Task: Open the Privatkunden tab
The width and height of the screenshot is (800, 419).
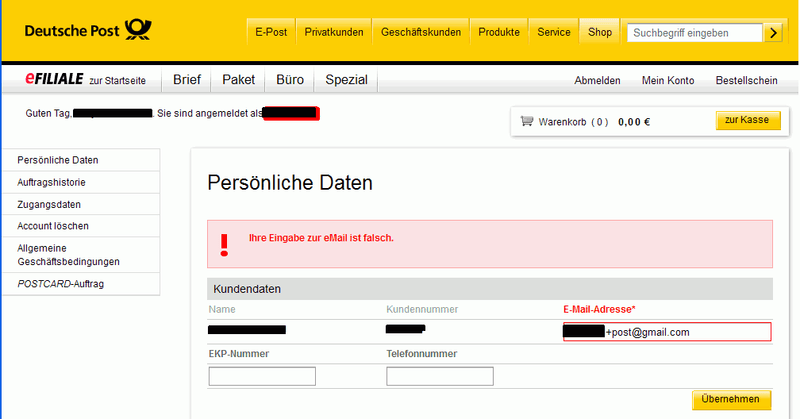Action: pos(334,32)
